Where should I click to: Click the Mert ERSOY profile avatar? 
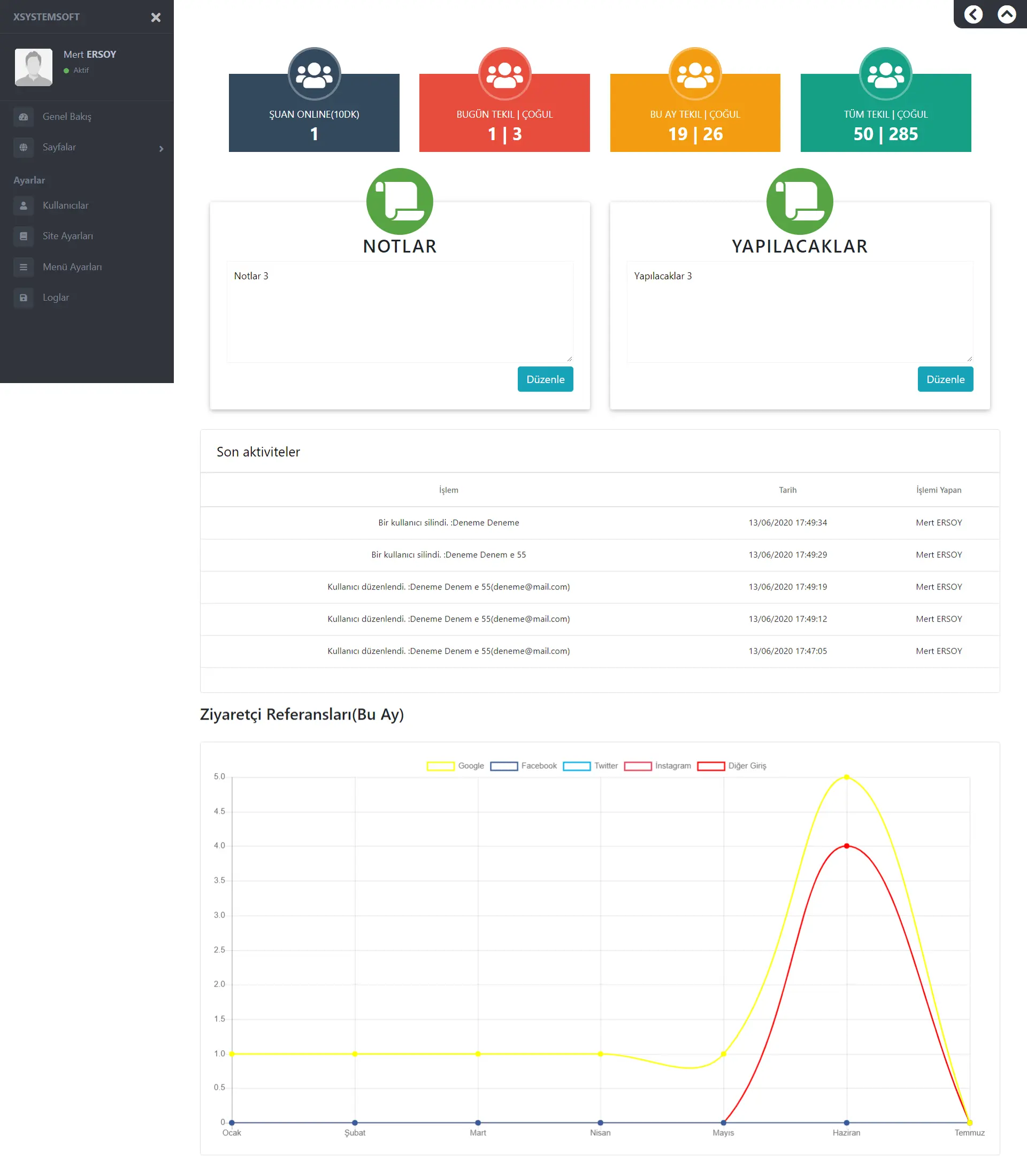point(33,67)
